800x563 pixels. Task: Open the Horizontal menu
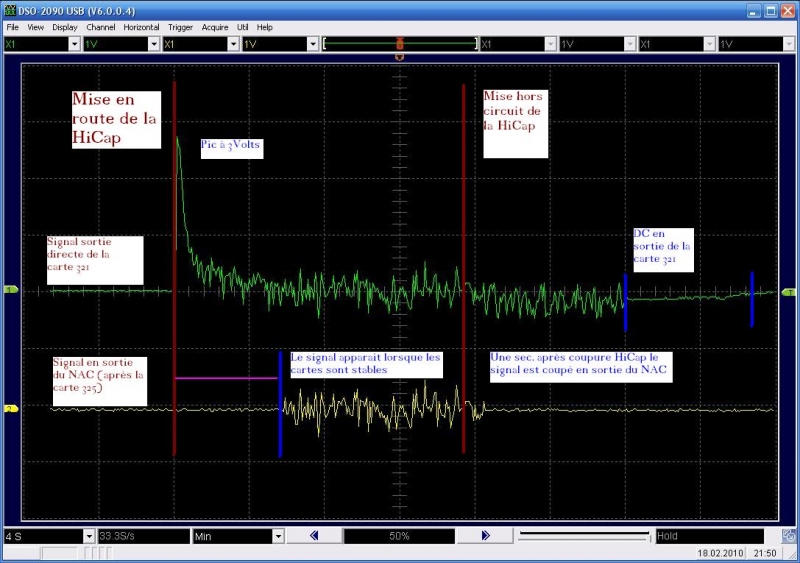pyautogui.click(x=141, y=27)
